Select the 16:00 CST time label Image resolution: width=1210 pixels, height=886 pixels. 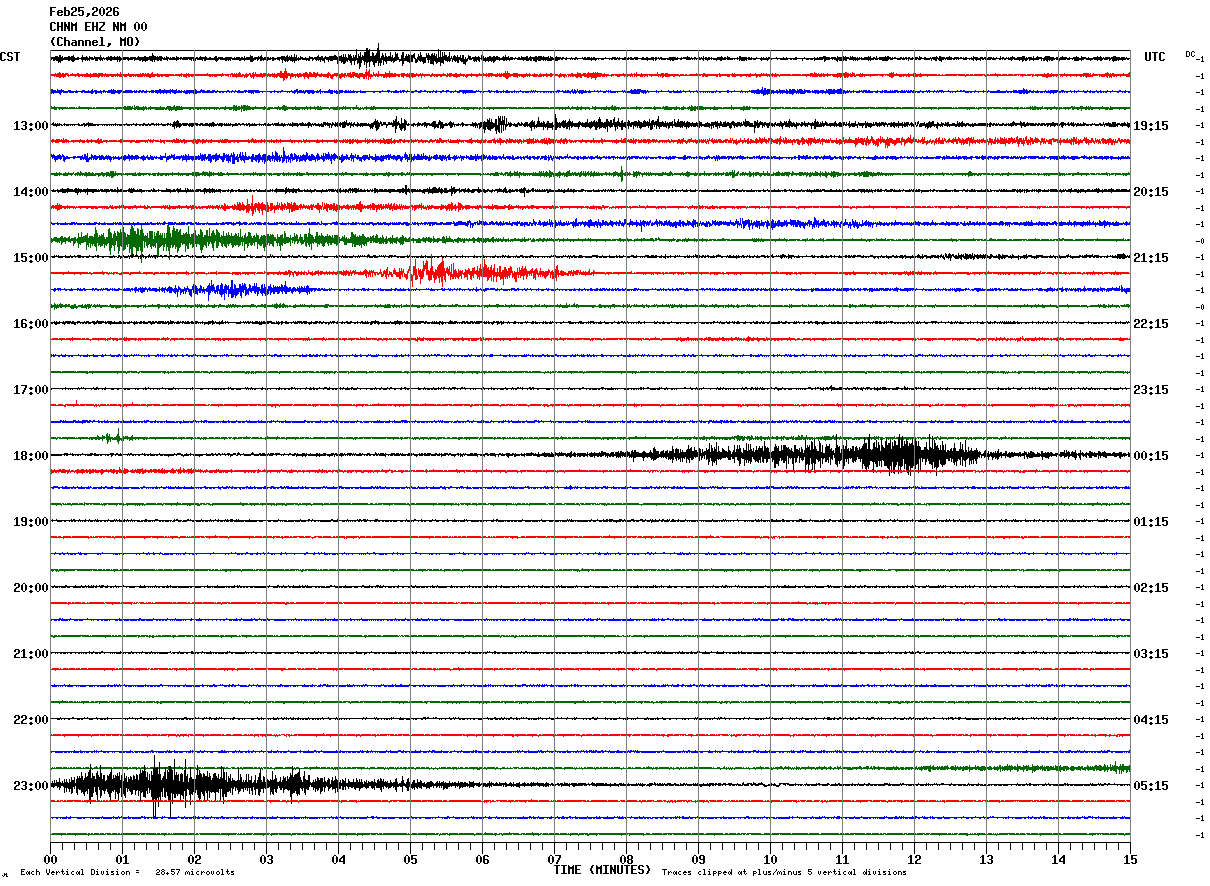point(30,324)
